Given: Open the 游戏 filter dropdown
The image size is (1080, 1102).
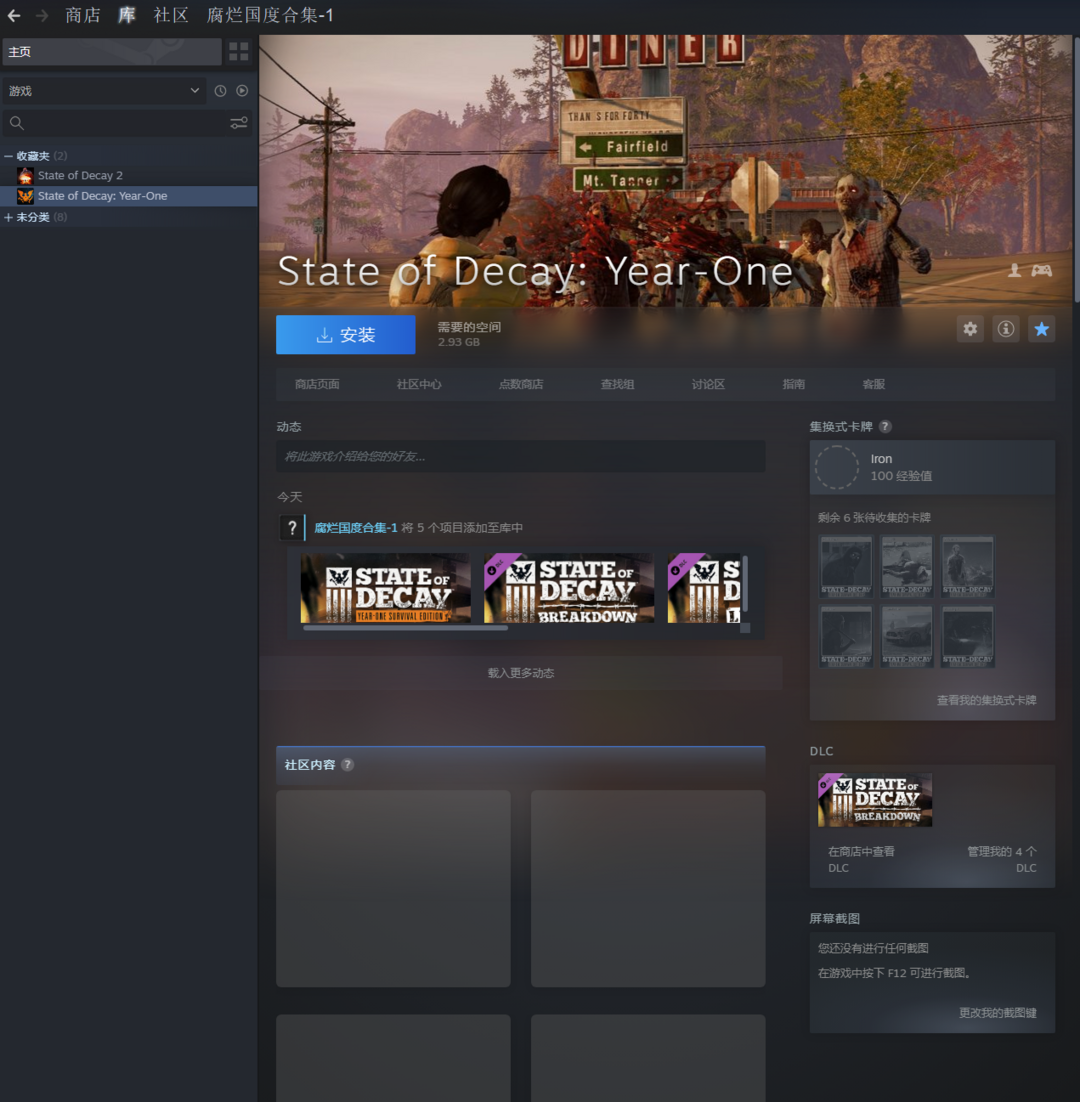Looking at the screenshot, I should pos(104,91).
